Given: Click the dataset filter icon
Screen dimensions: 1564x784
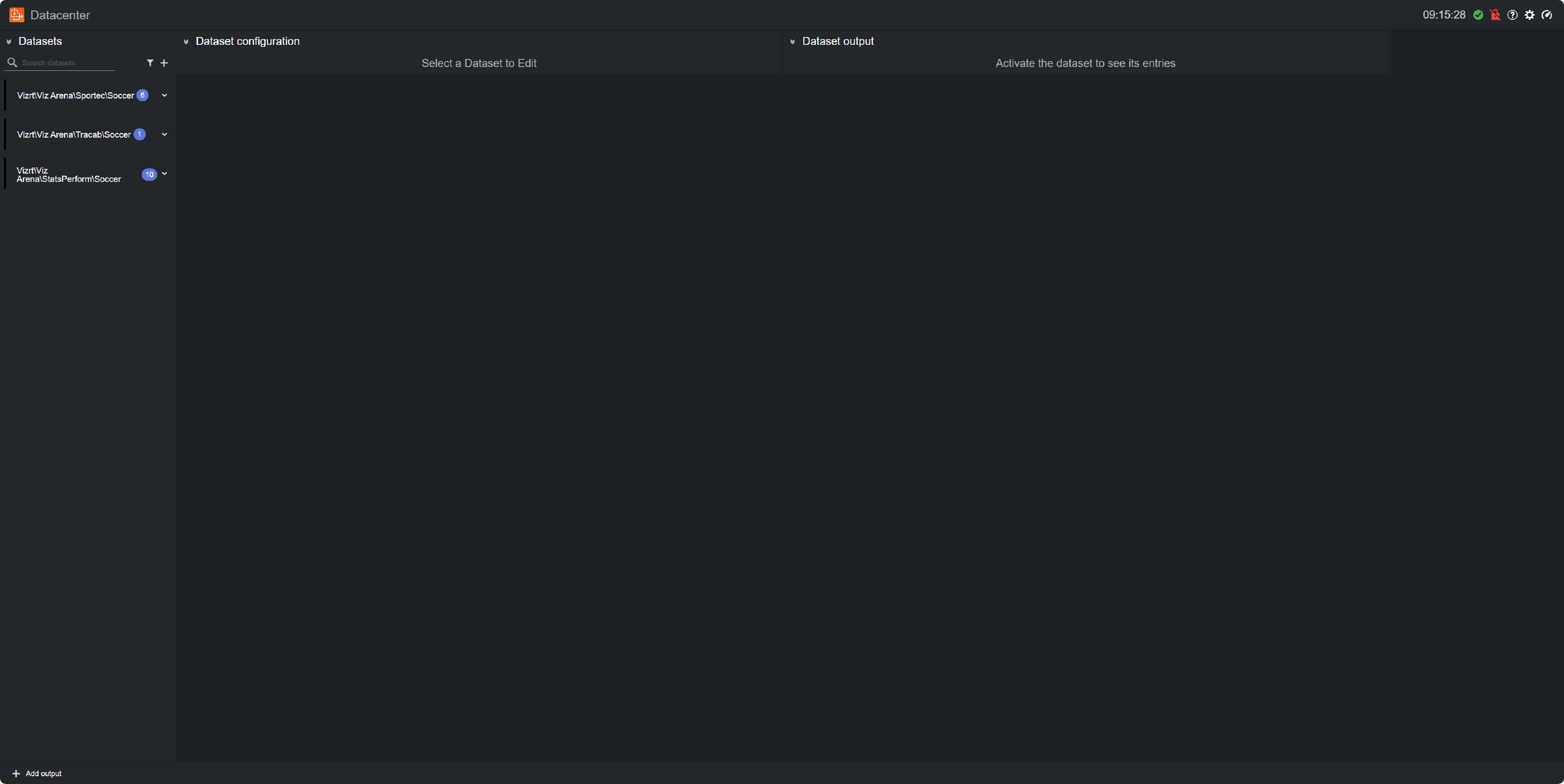Looking at the screenshot, I should click(x=150, y=63).
